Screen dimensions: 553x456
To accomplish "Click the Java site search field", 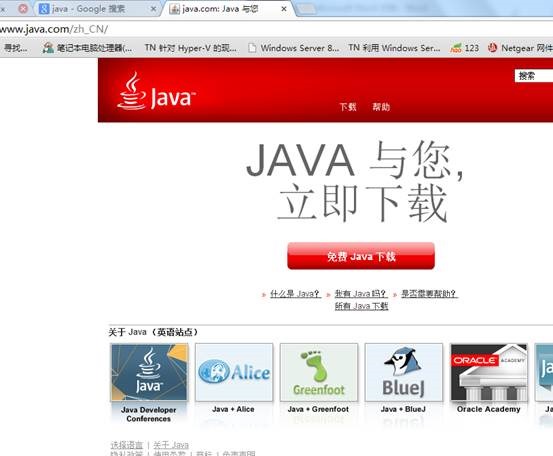I will pyautogui.click(x=534, y=75).
